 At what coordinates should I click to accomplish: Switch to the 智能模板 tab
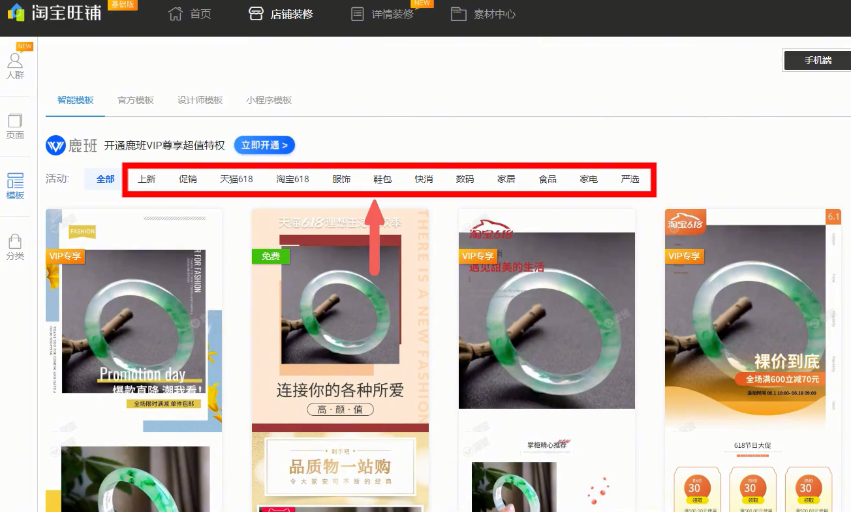75,100
